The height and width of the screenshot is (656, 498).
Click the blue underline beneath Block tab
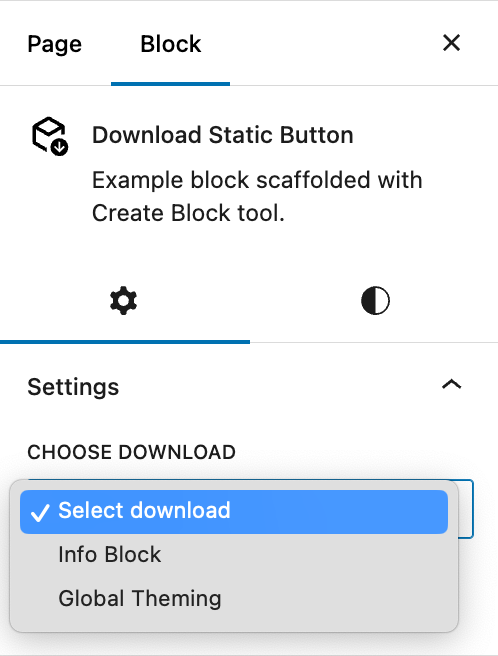tap(170, 84)
